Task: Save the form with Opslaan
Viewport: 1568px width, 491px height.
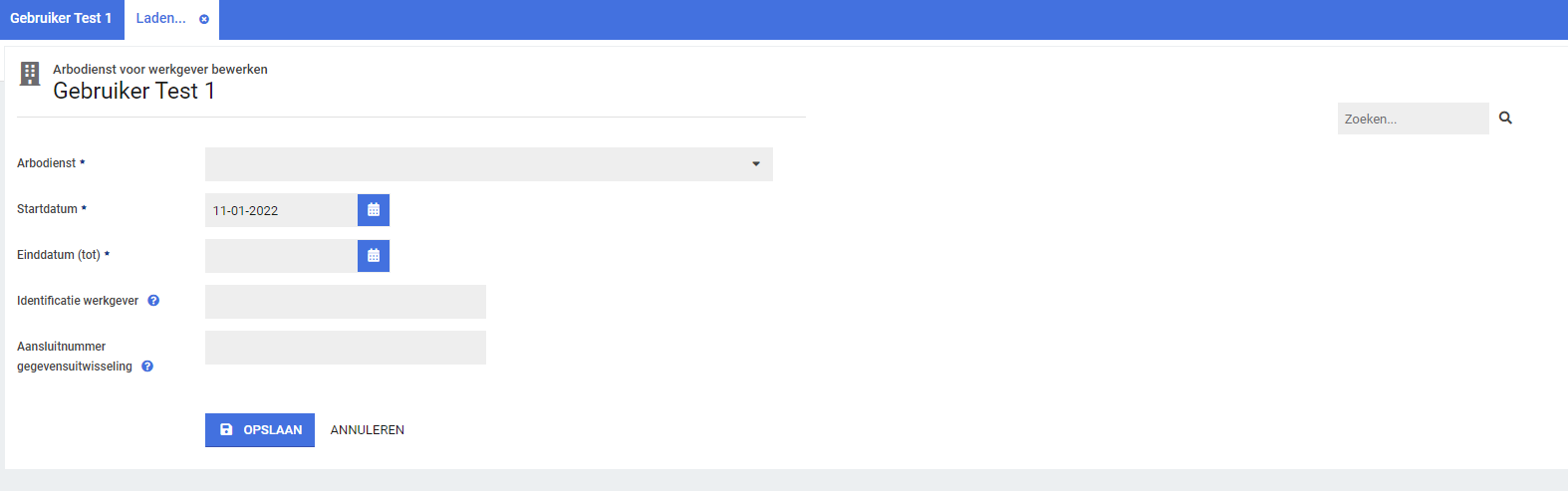Action: [x=260, y=430]
